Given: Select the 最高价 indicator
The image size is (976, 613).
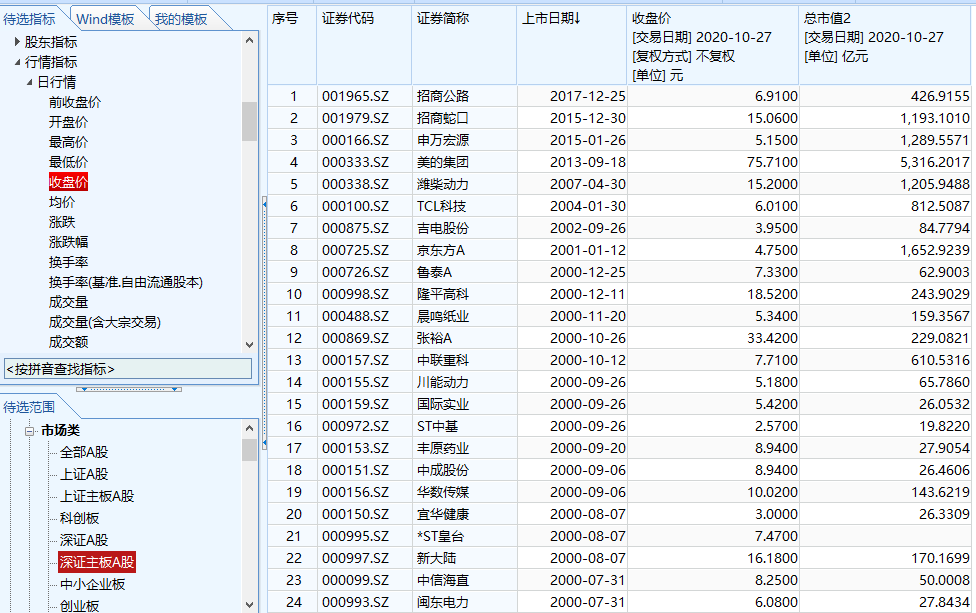Looking at the screenshot, I should tap(68, 142).
